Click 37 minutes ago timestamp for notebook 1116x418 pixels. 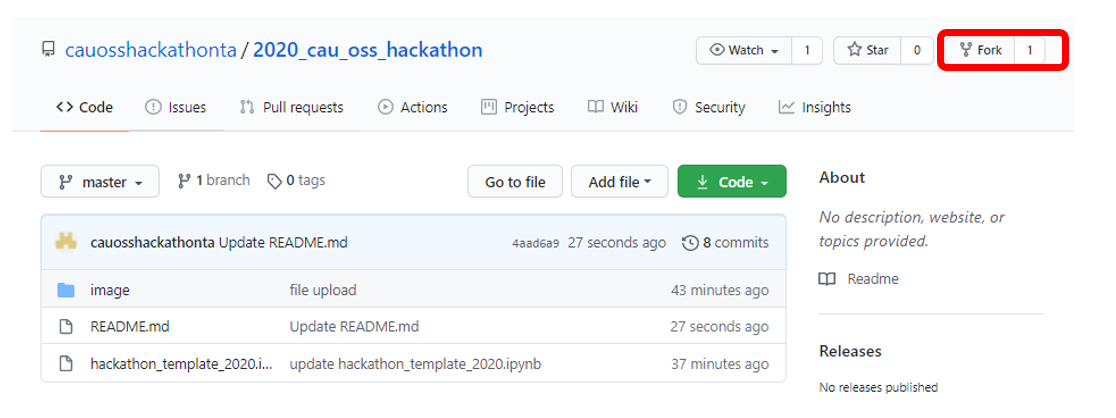click(720, 364)
